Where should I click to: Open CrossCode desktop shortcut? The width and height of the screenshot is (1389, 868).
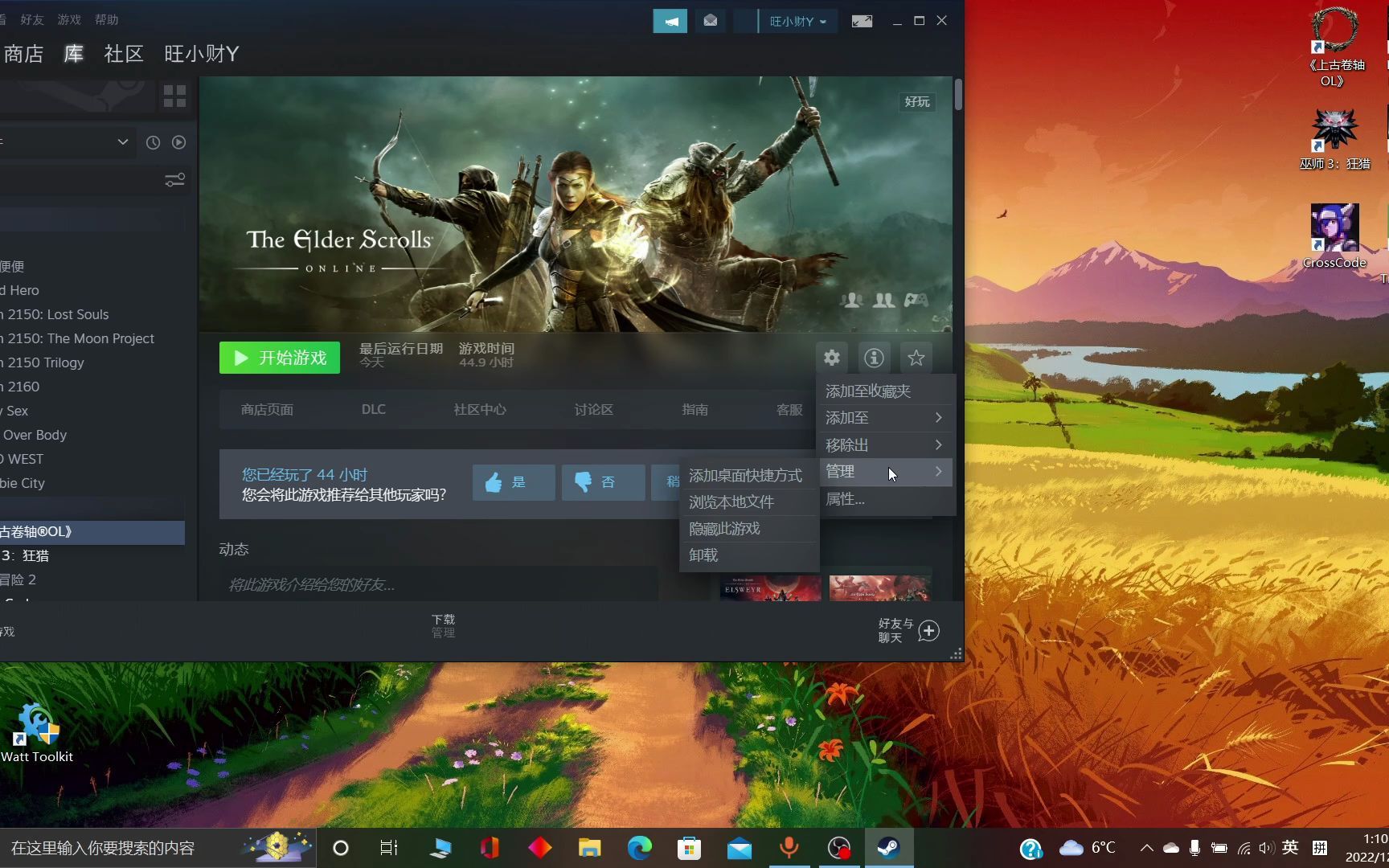(x=1334, y=236)
